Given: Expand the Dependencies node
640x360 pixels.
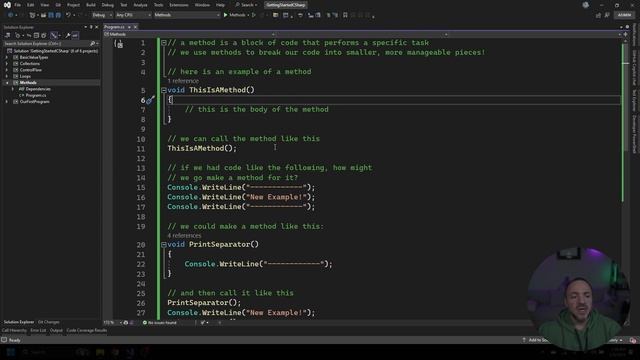Looking at the screenshot, I should [x=13, y=89].
